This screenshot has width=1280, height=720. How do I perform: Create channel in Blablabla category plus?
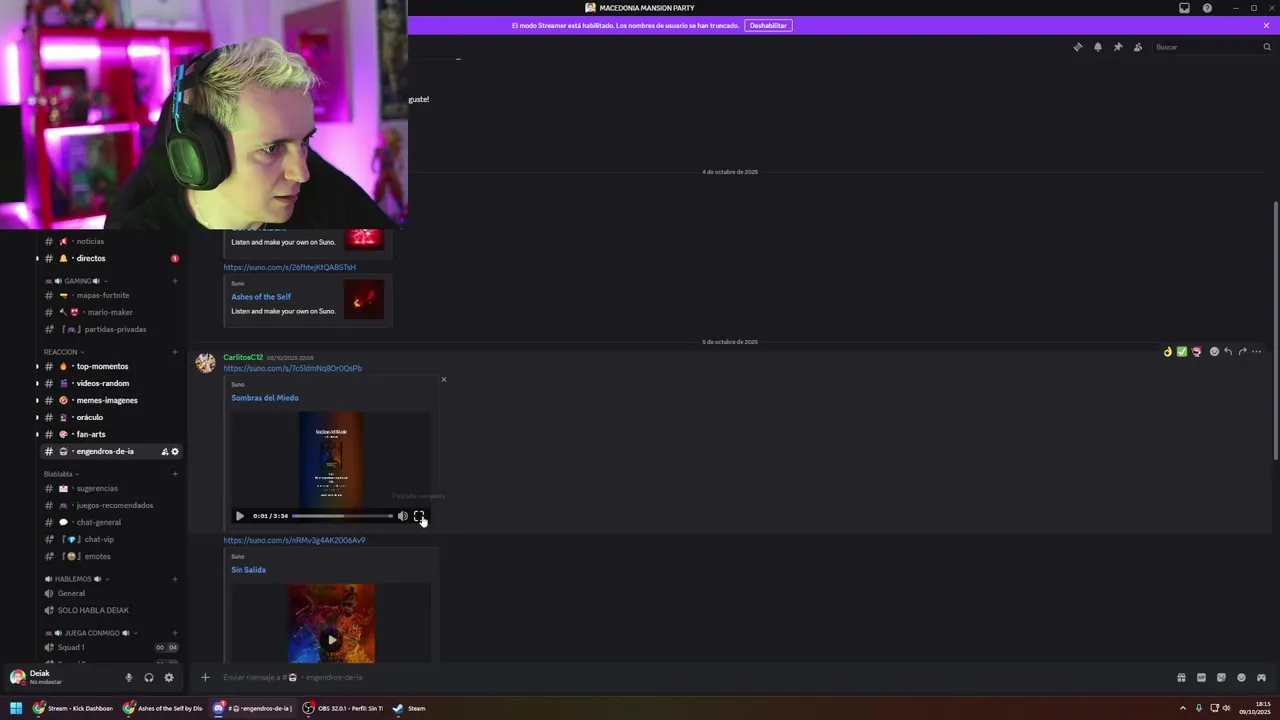175,474
